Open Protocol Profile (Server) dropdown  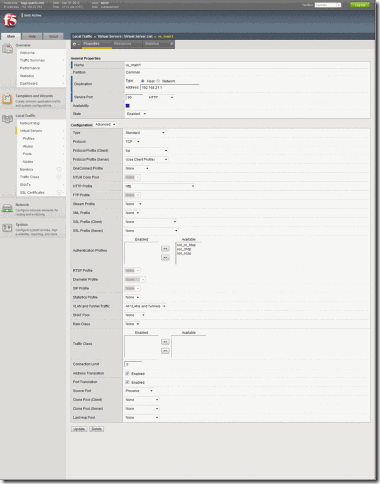[146, 159]
